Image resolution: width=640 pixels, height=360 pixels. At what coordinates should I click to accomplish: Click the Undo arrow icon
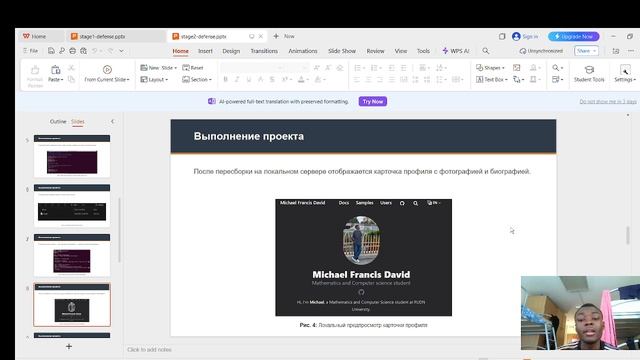(x=95, y=51)
